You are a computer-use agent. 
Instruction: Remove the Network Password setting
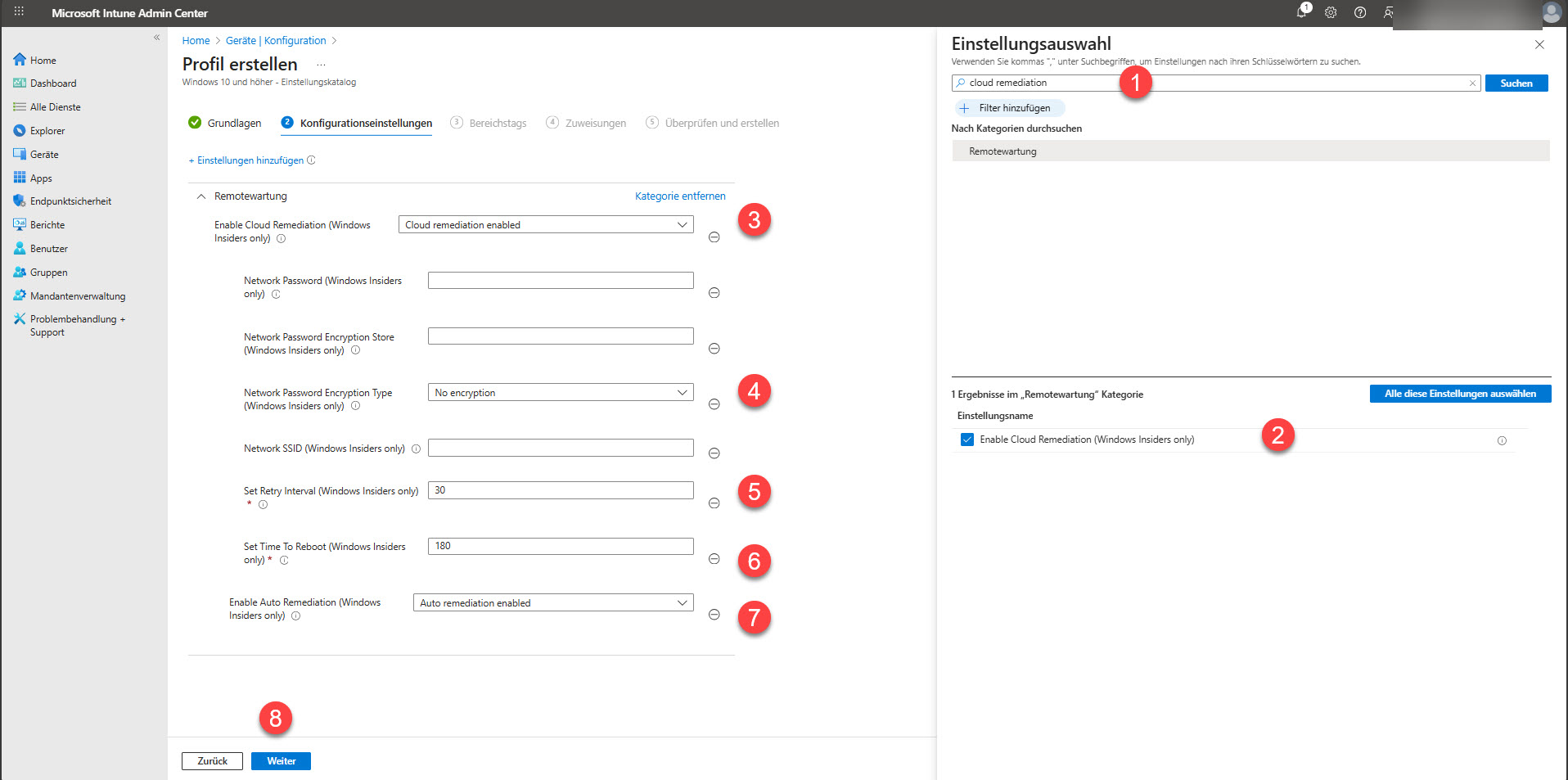tap(714, 293)
